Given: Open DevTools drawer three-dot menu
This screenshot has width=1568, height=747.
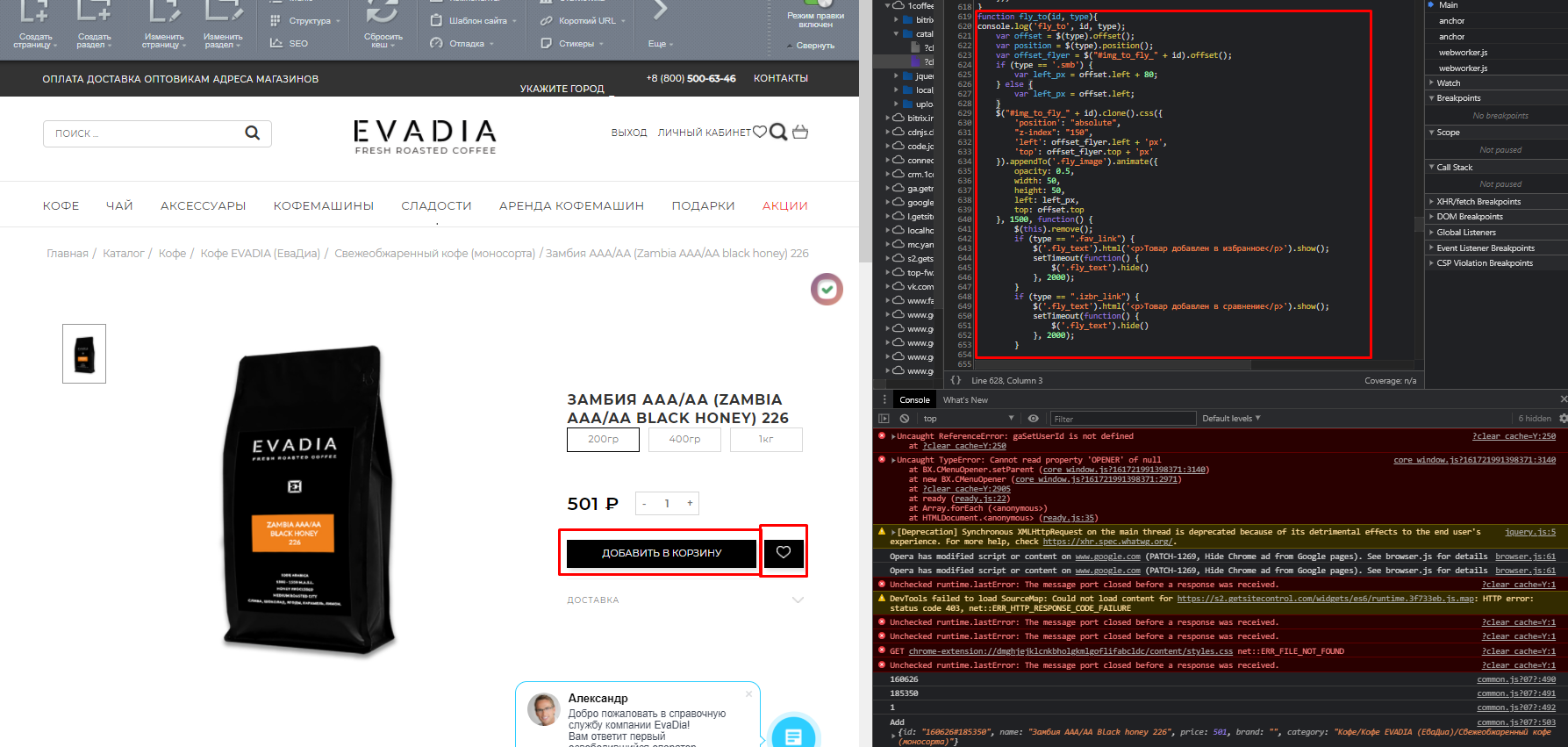Looking at the screenshot, I should coord(884,399).
